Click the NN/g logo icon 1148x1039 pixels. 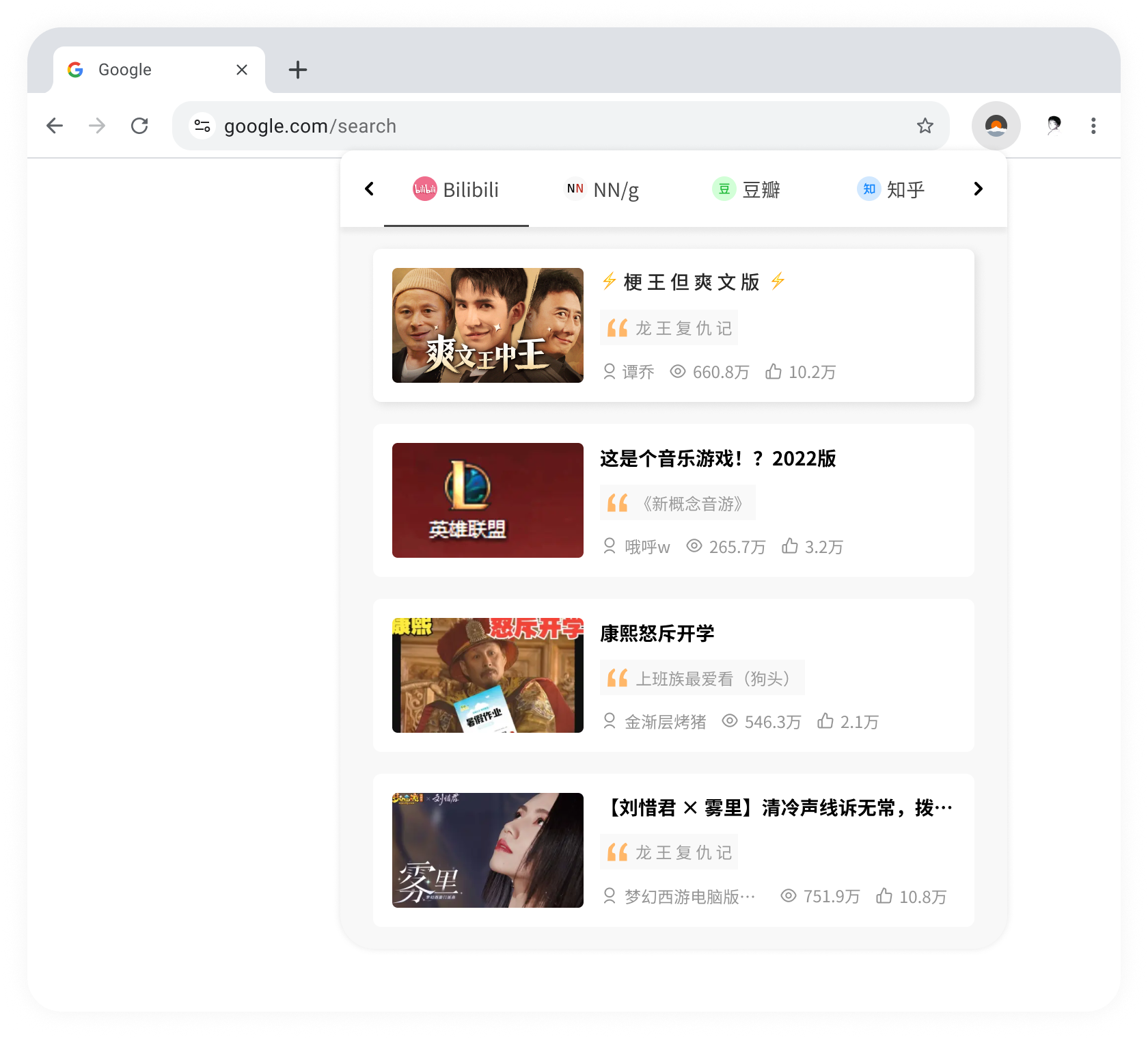coord(575,189)
